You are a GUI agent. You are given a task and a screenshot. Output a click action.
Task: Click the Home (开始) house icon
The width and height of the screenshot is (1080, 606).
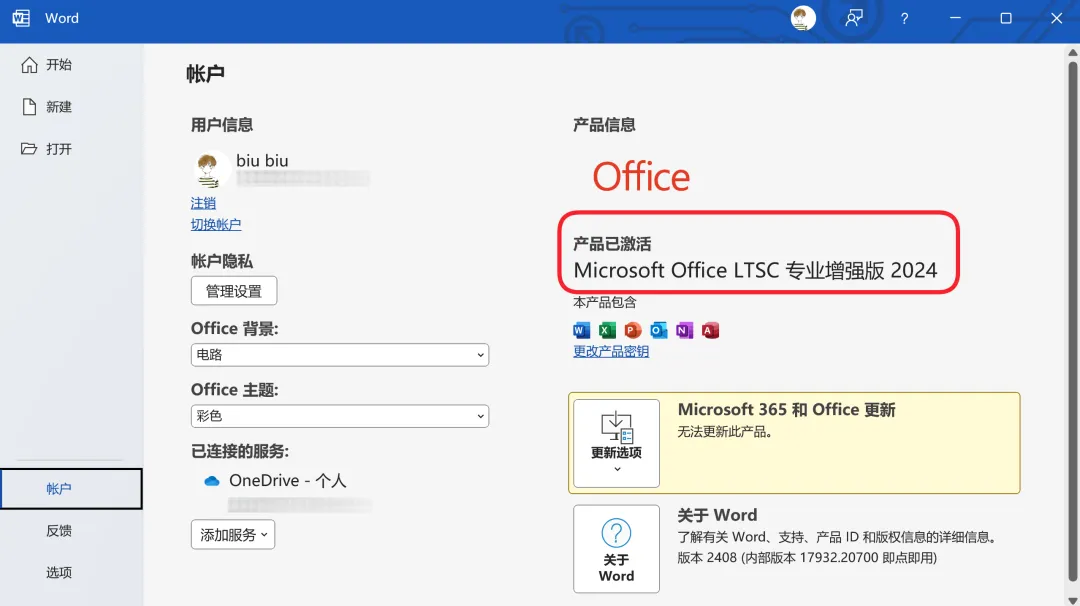(29, 65)
